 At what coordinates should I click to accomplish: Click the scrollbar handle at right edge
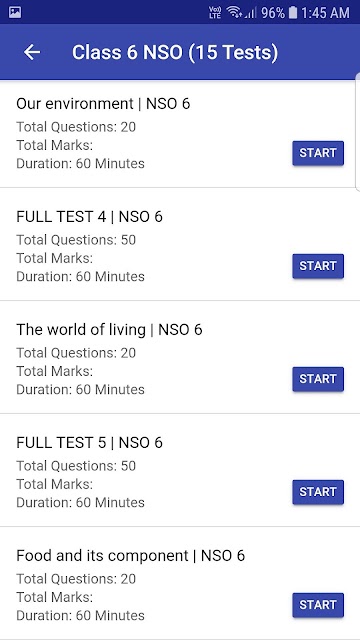pyautogui.click(x=358, y=131)
